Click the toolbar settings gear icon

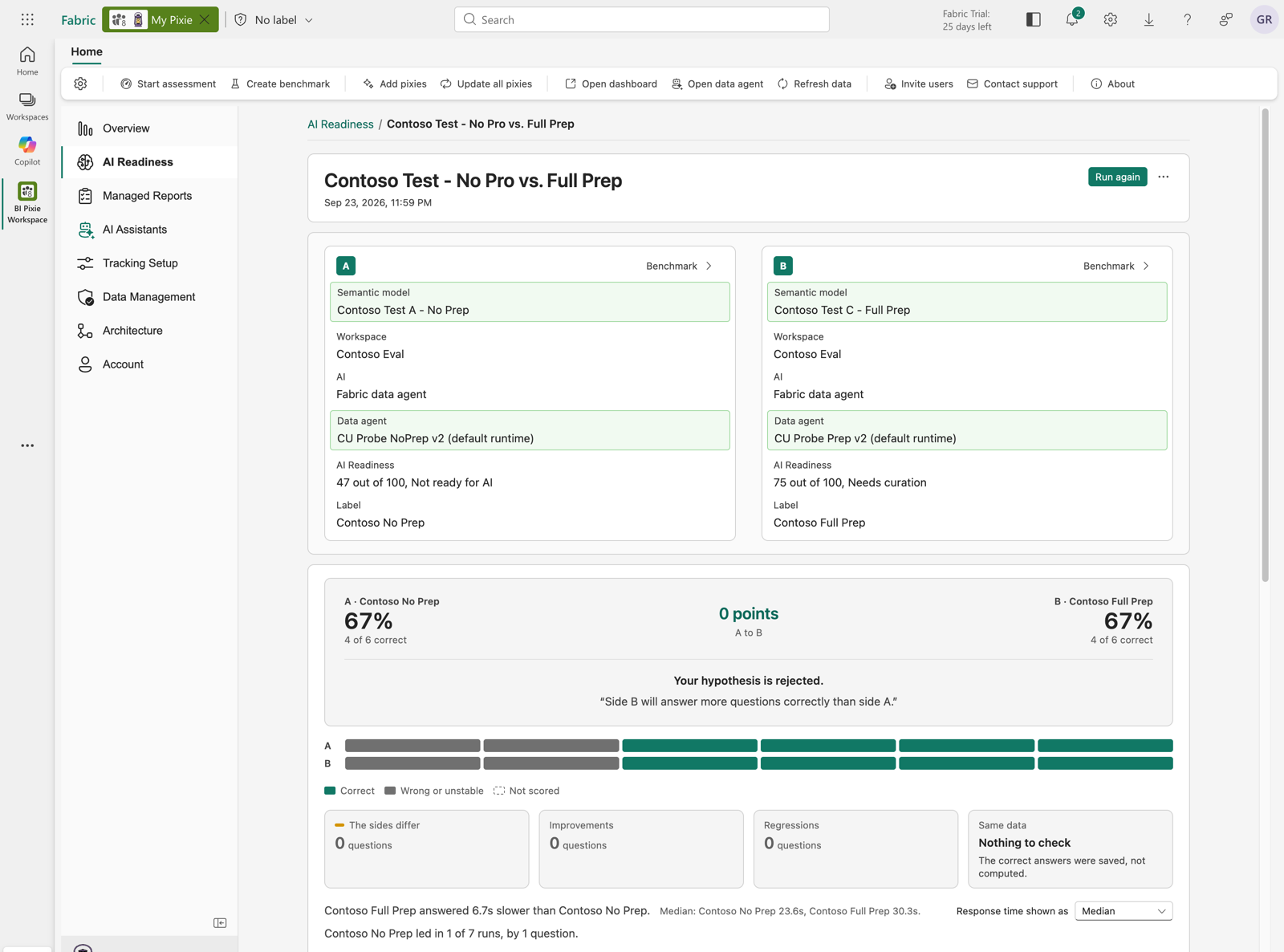80,83
